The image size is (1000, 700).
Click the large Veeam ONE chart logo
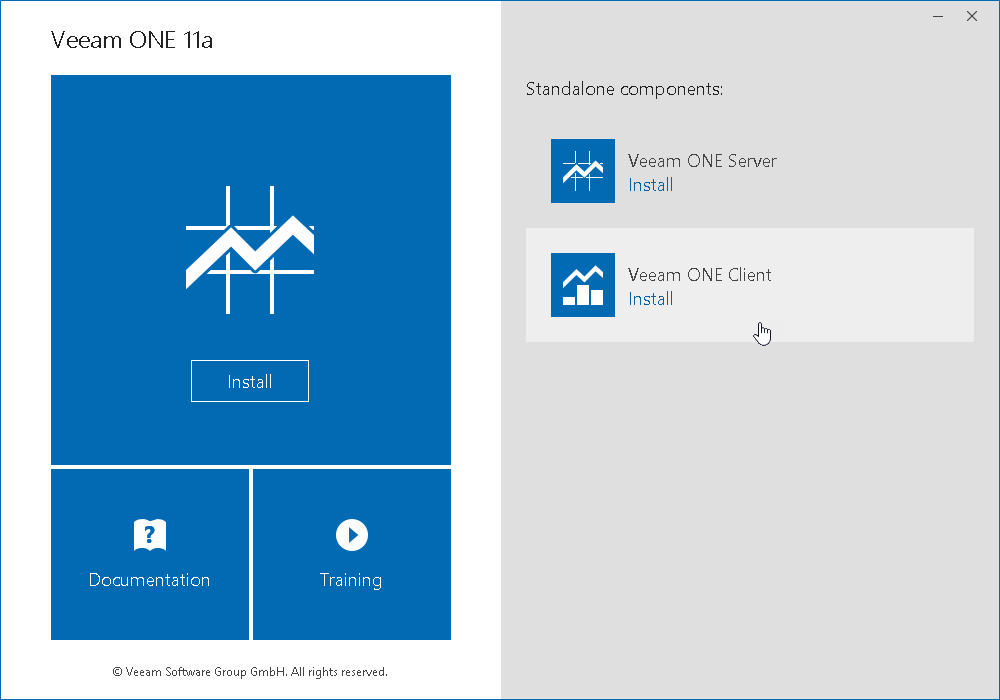click(249, 250)
